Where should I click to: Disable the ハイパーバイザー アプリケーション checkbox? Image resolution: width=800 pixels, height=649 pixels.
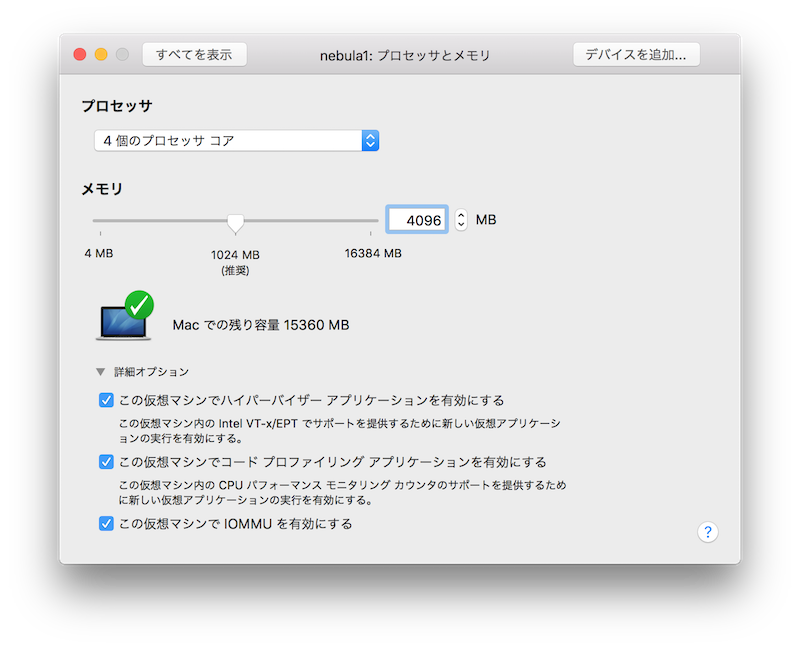coord(106,401)
